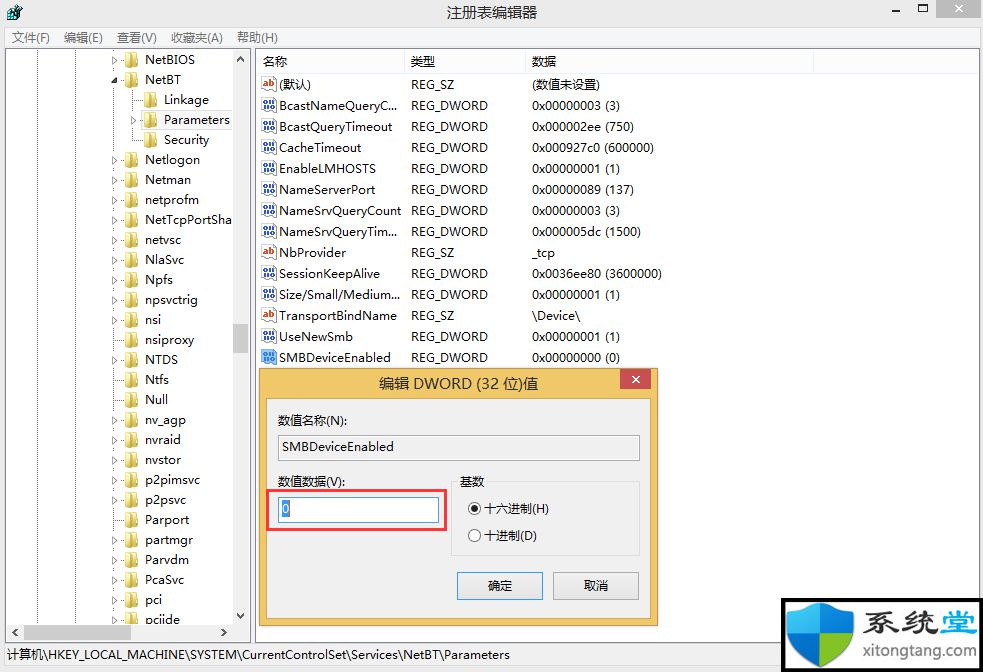Click the nsiproxy folder icon
983x672 pixels.
132,340
